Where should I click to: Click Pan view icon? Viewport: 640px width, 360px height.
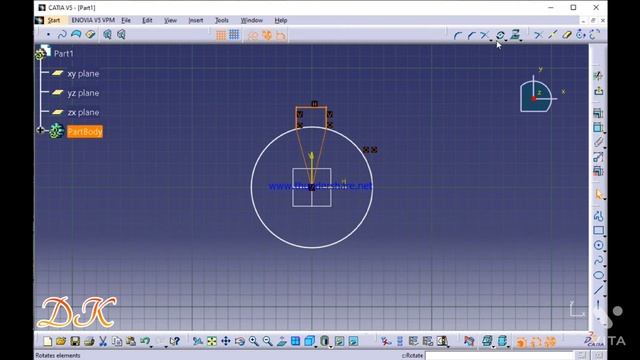pyautogui.click(x=226, y=341)
